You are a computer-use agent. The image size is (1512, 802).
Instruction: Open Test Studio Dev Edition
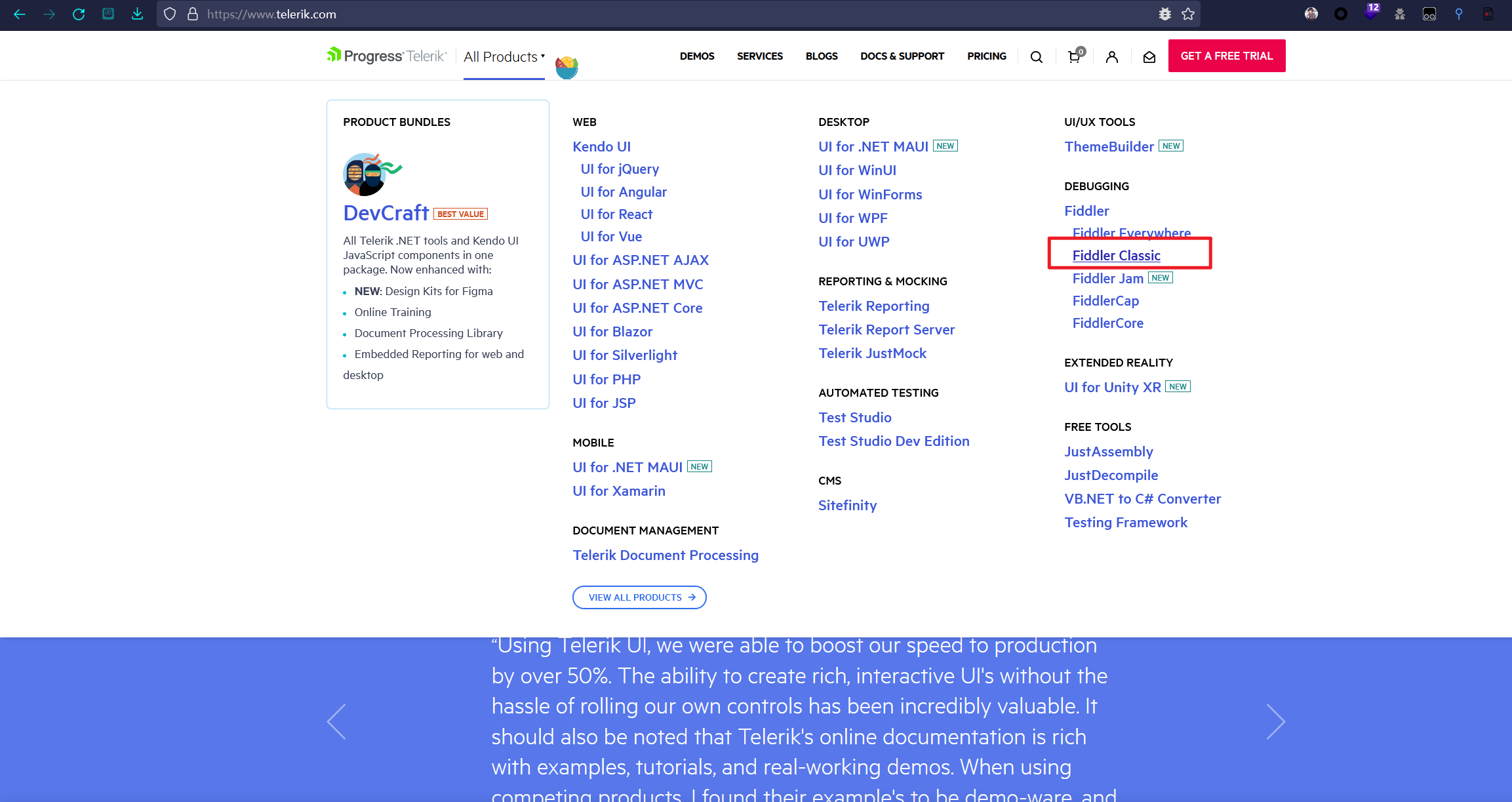[894, 441]
